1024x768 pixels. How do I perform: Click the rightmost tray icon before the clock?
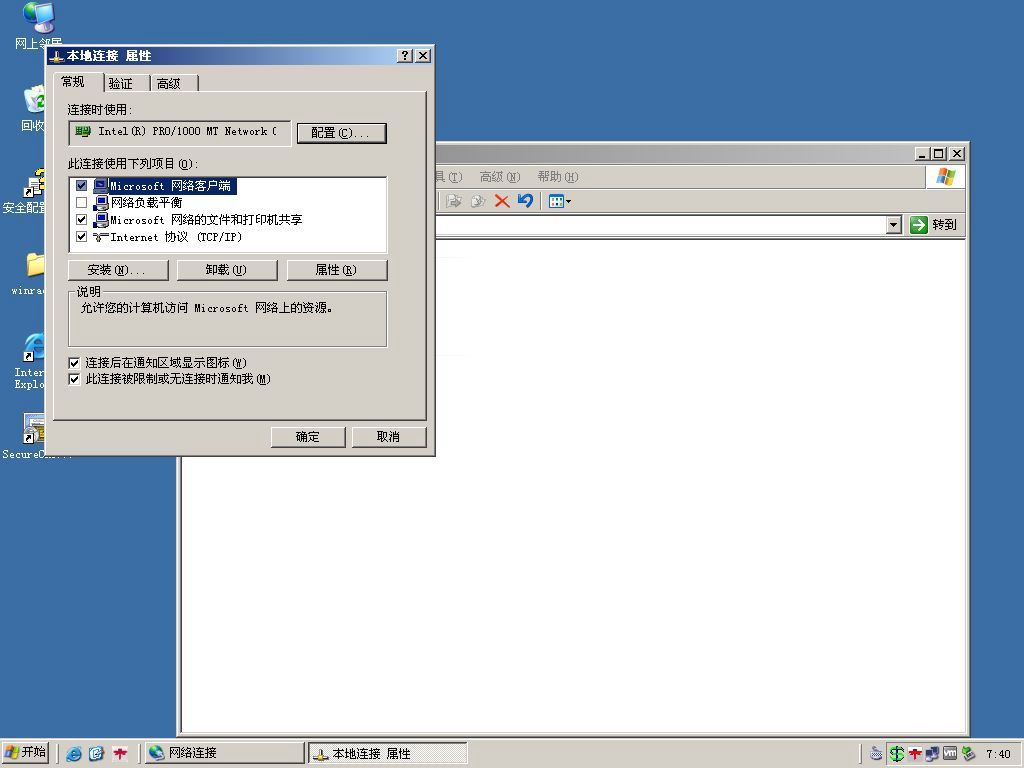(x=969, y=754)
